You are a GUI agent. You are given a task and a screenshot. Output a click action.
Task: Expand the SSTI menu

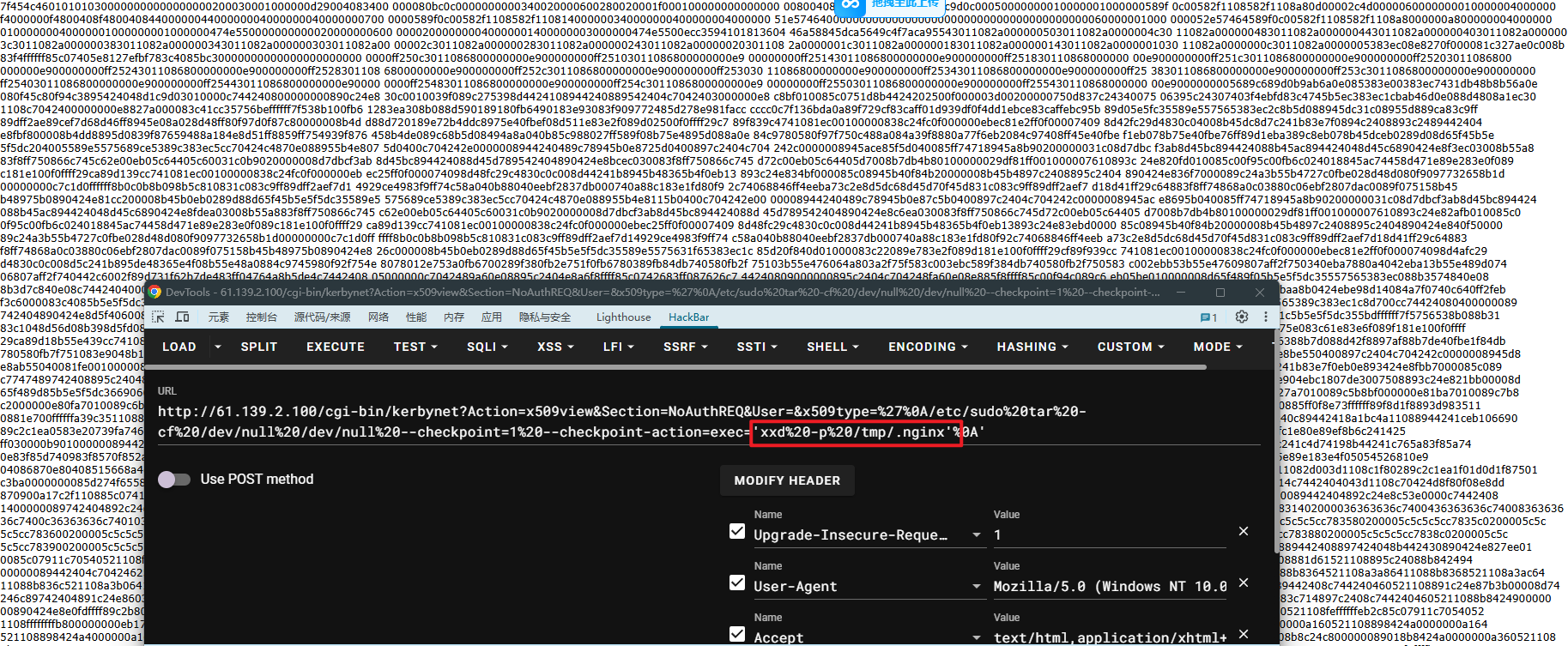pos(757,347)
